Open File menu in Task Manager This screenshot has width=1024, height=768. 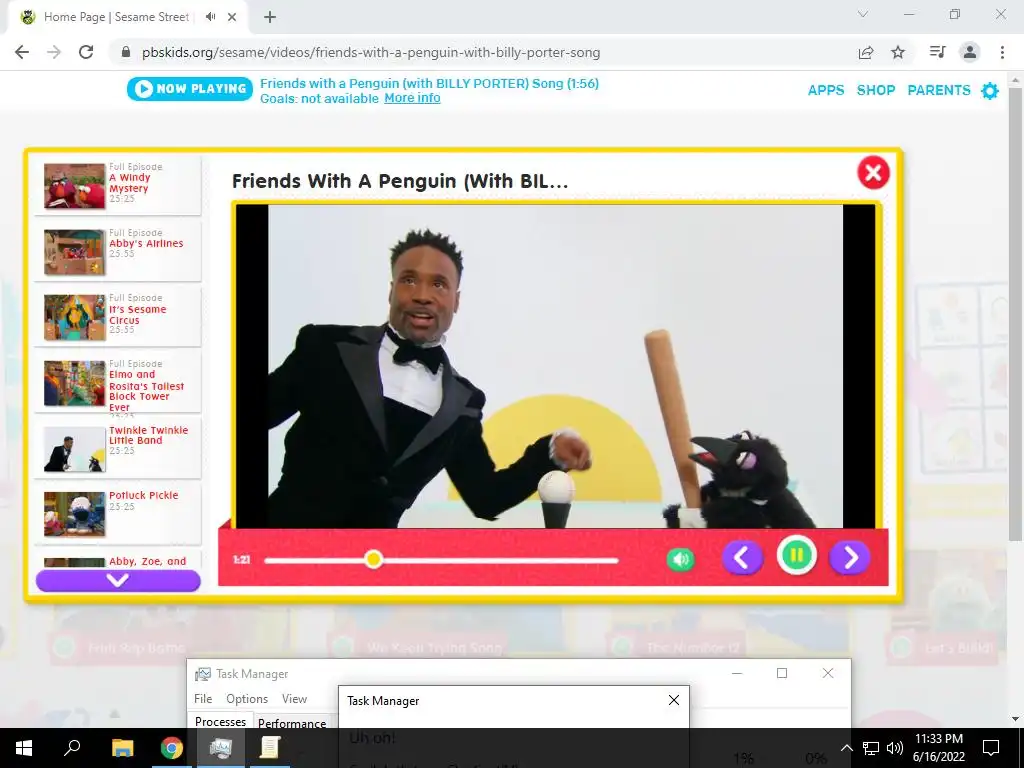pyautogui.click(x=203, y=699)
